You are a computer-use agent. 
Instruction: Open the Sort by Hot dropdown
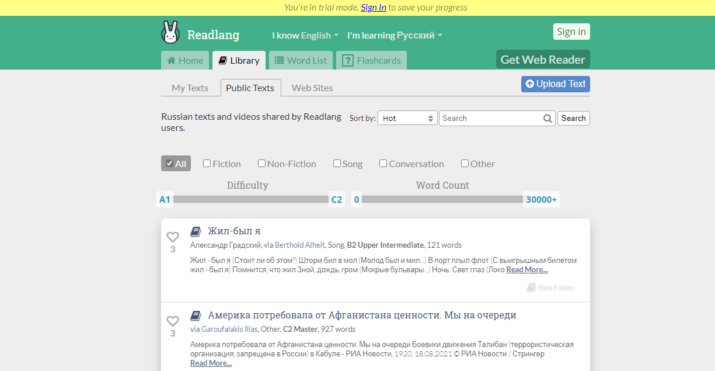point(407,119)
